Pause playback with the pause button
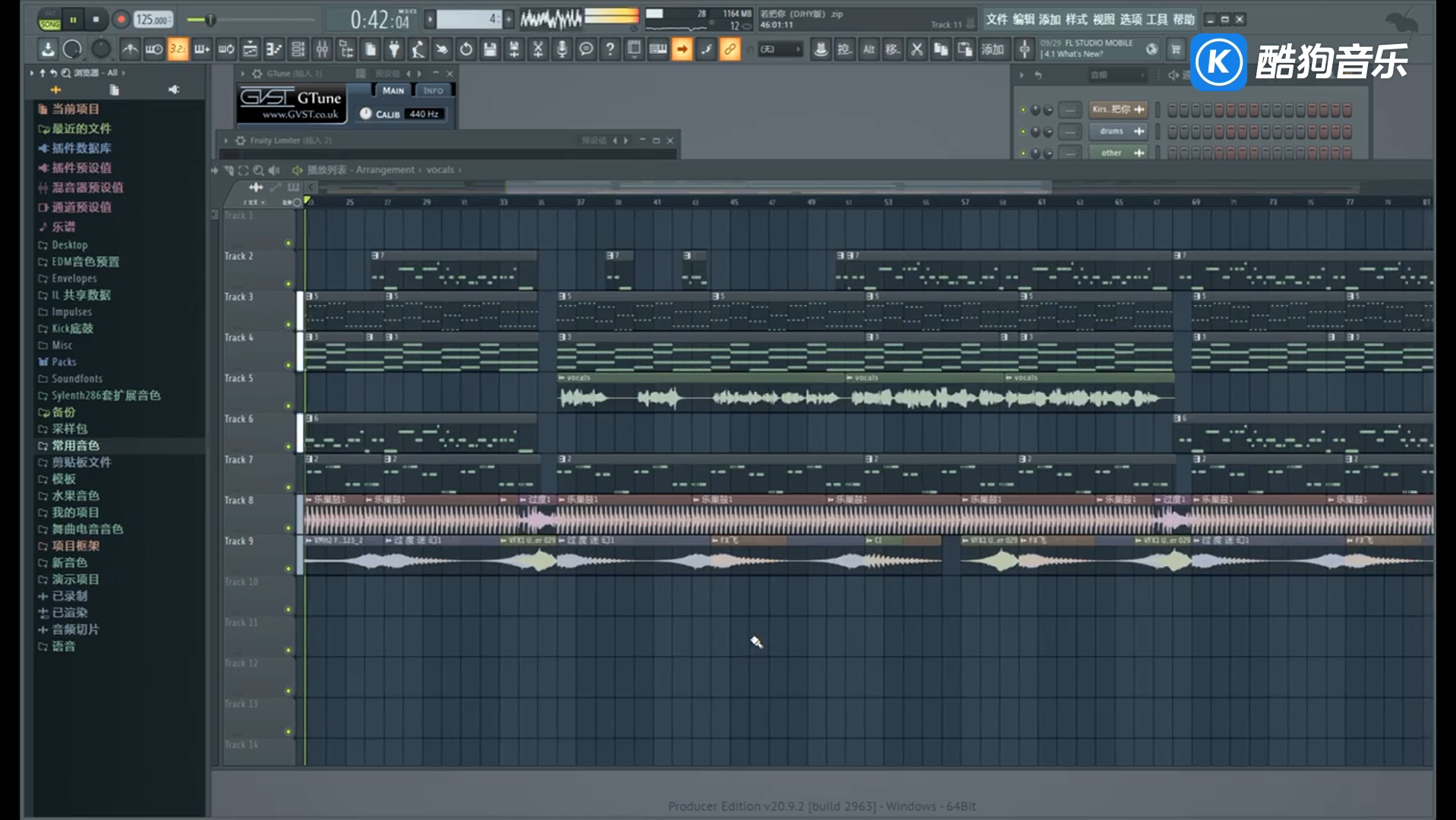Screen dimensions: 1456x820 (x=74, y=20)
